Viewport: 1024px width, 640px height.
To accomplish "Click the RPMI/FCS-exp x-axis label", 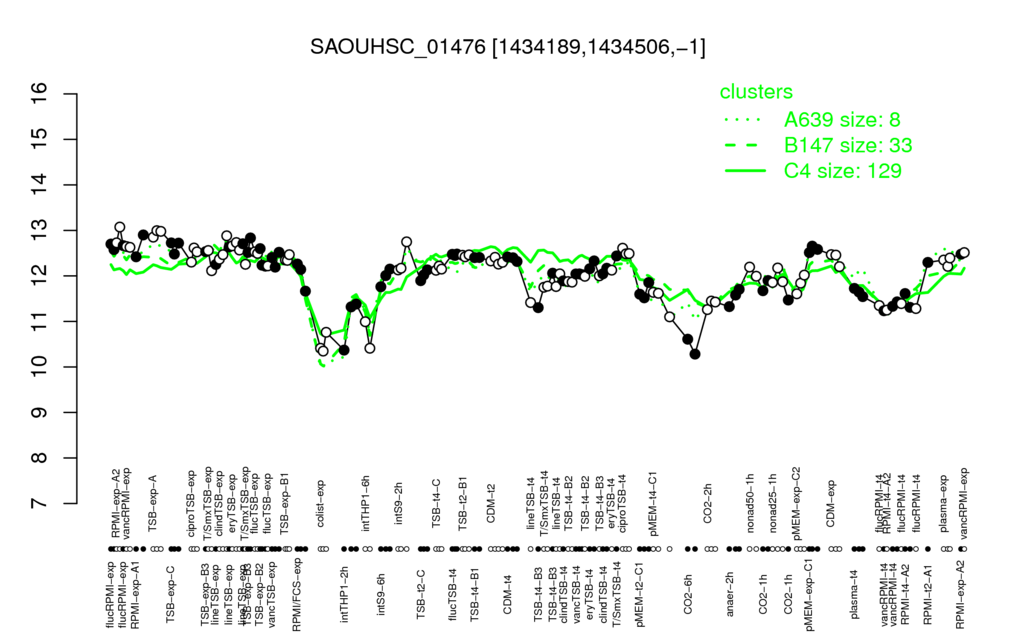I will [296, 594].
